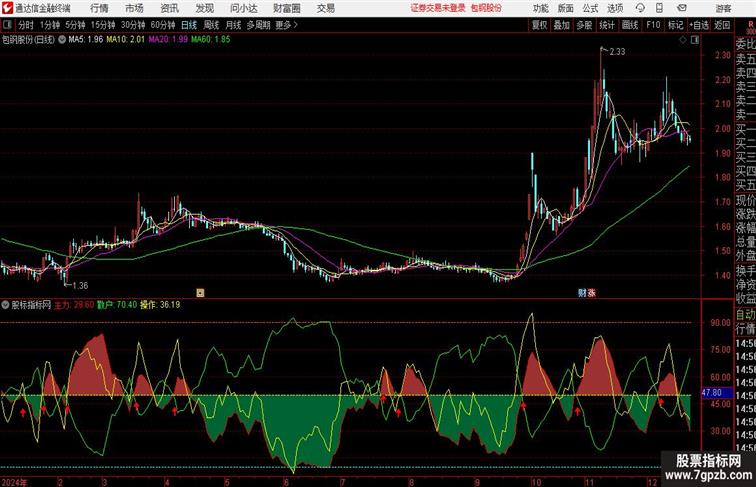Click the MA20: 1.99 value
Screen dimensions: 756x487
pyautogui.click(x=168, y=40)
